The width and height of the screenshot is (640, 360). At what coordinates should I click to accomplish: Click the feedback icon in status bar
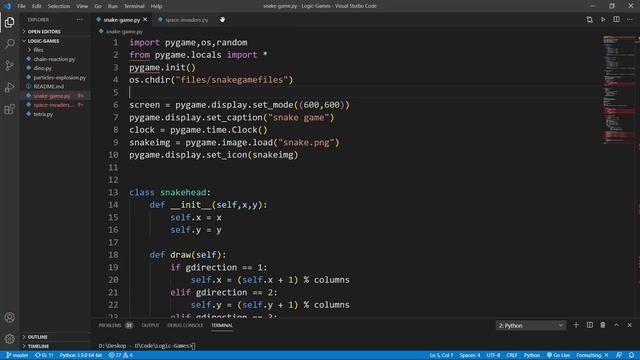coord(619,356)
